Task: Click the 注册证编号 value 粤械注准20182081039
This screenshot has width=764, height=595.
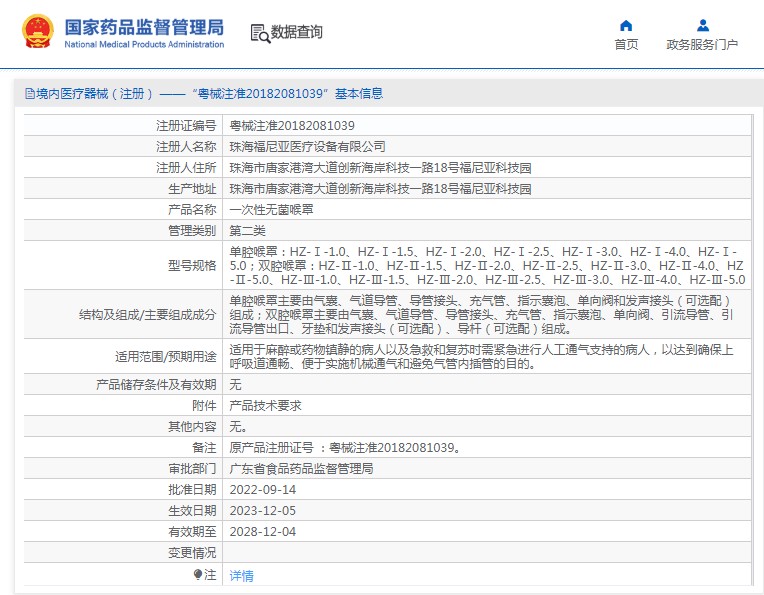Action: click(292, 126)
